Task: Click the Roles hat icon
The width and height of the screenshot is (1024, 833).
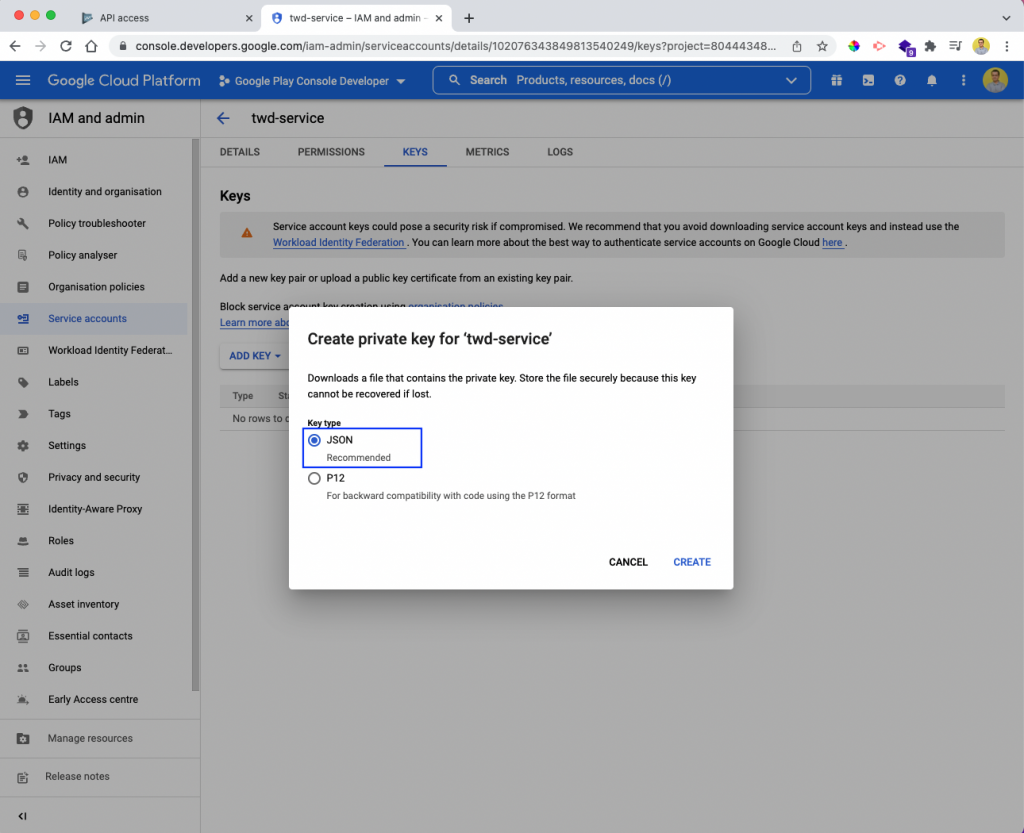Action: 23,541
